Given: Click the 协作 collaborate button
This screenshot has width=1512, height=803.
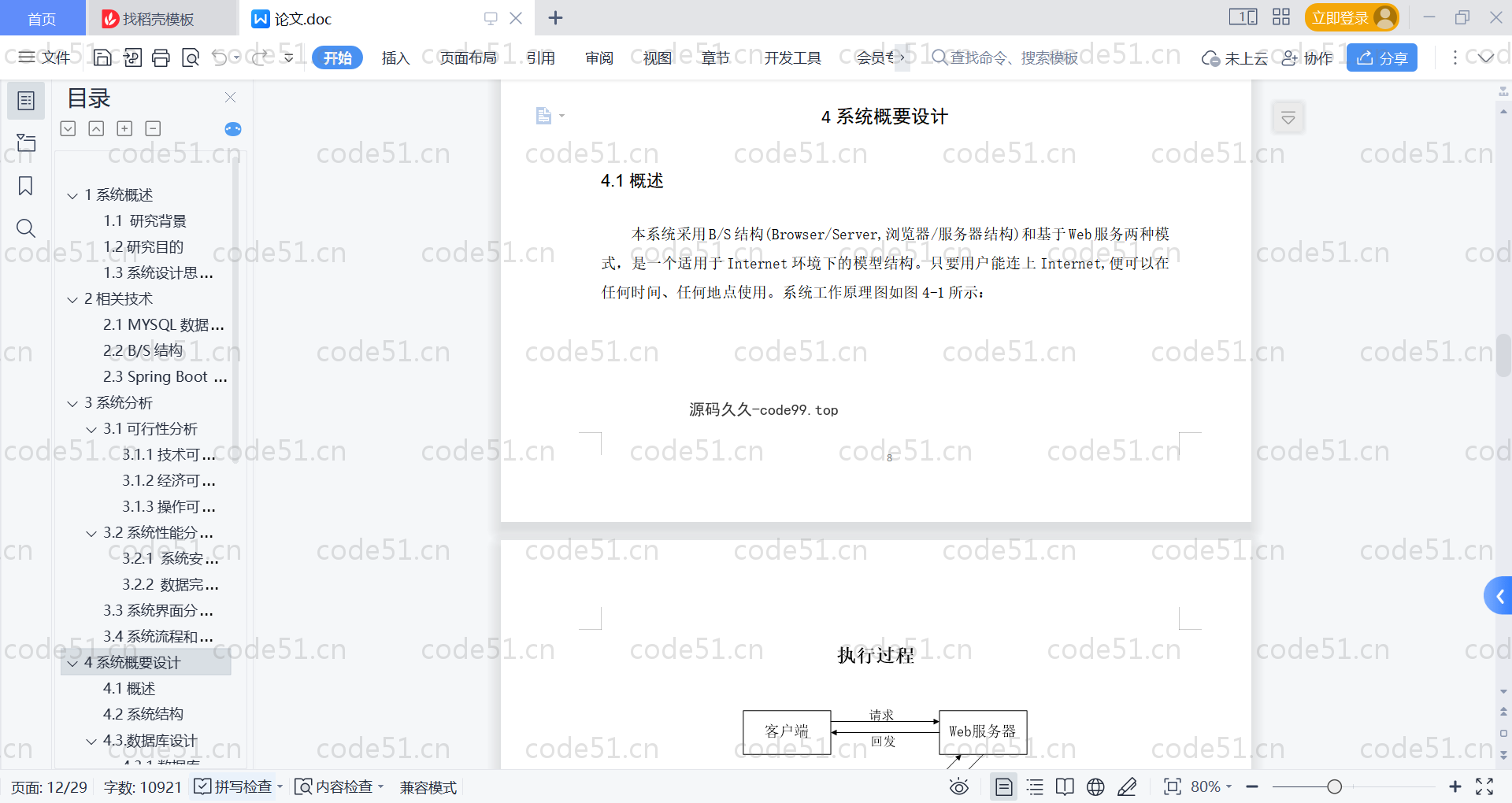Looking at the screenshot, I should (x=1306, y=57).
